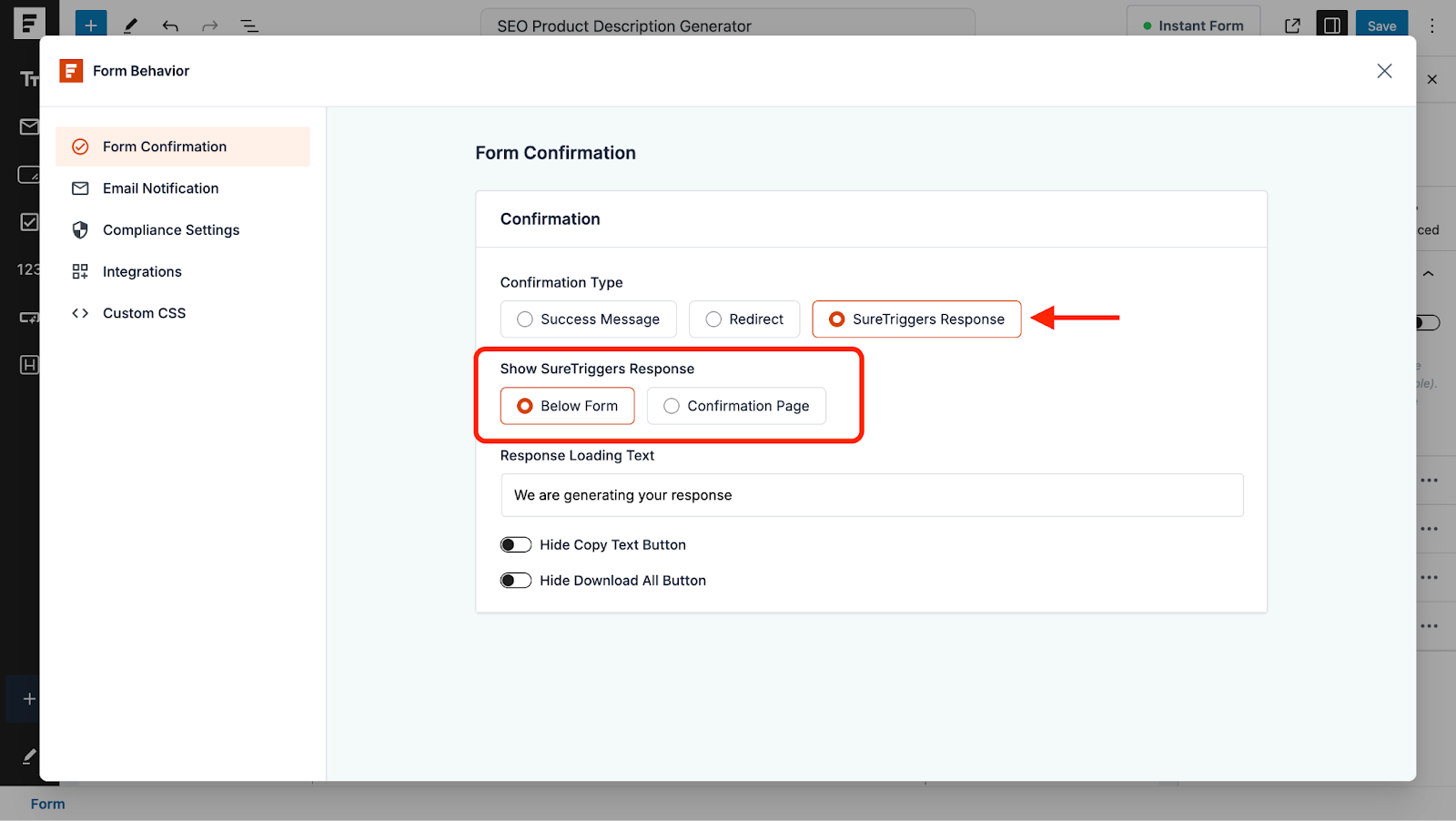Screen dimensions: 1456x821
Task: Click the Save button
Action: click(1381, 25)
